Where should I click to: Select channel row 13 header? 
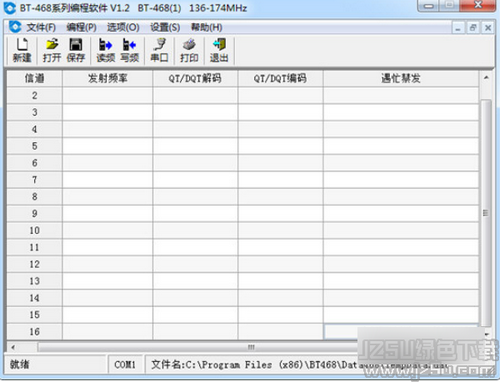click(34, 281)
